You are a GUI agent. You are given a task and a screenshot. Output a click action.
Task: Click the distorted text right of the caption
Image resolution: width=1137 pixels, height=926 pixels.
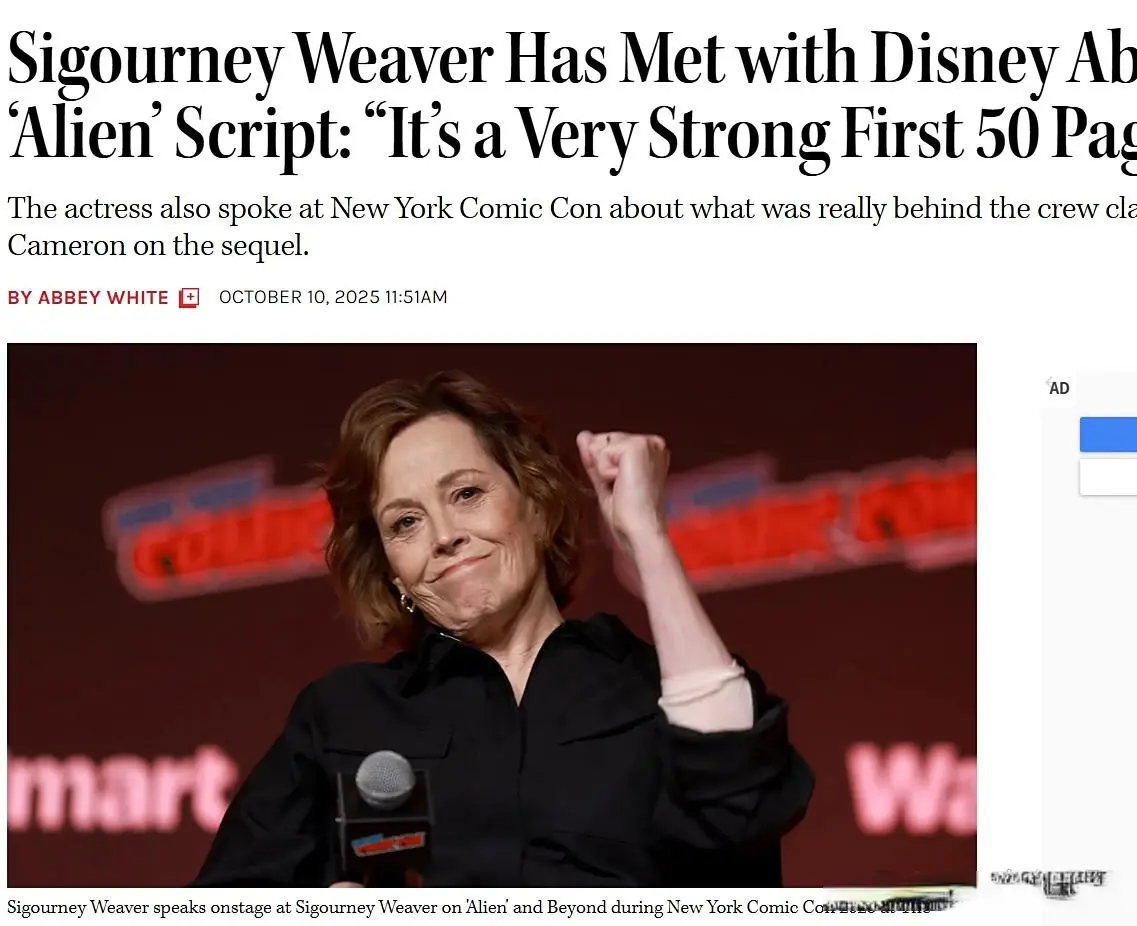(1047, 880)
